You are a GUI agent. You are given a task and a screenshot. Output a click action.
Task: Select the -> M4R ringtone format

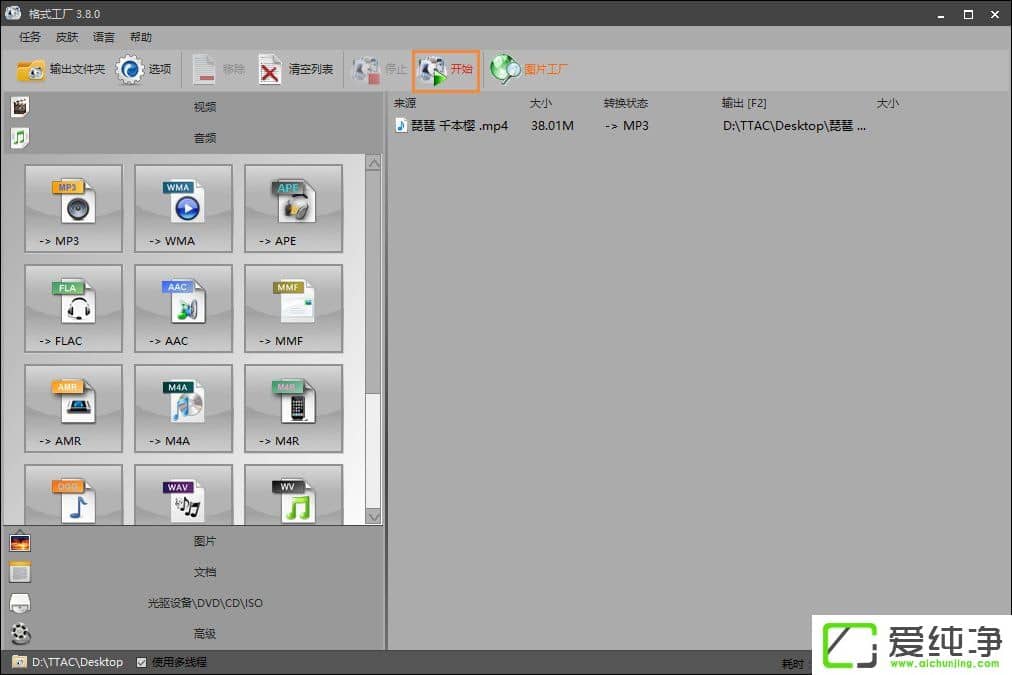[x=294, y=408]
